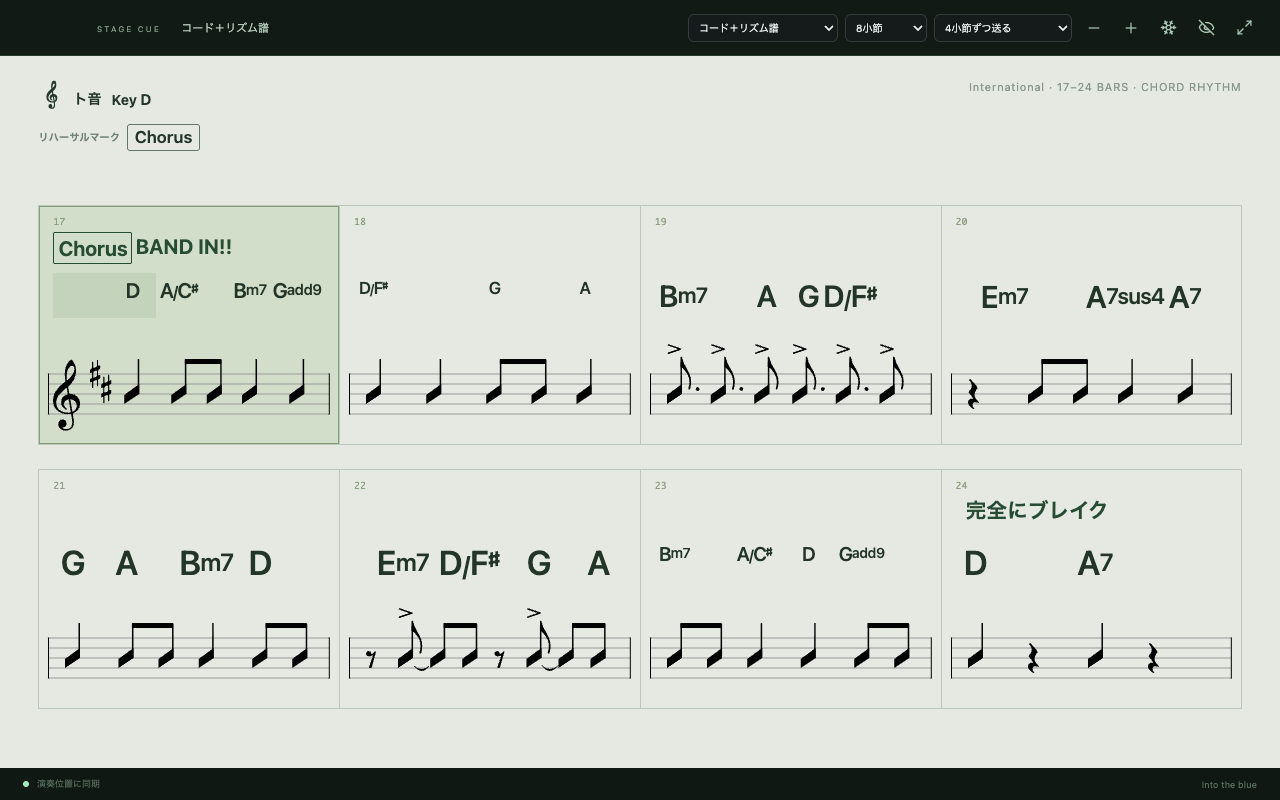Click the bar 19 accented rhythm staff
Image resolution: width=1280 pixels, height=800 pixels.
(791, 380)
